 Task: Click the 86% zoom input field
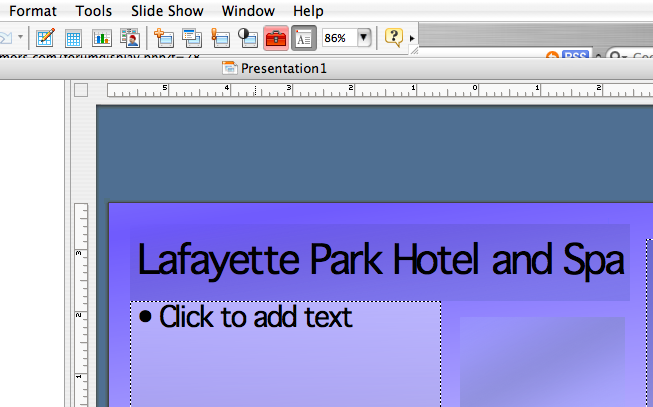(x=339, y=38)
